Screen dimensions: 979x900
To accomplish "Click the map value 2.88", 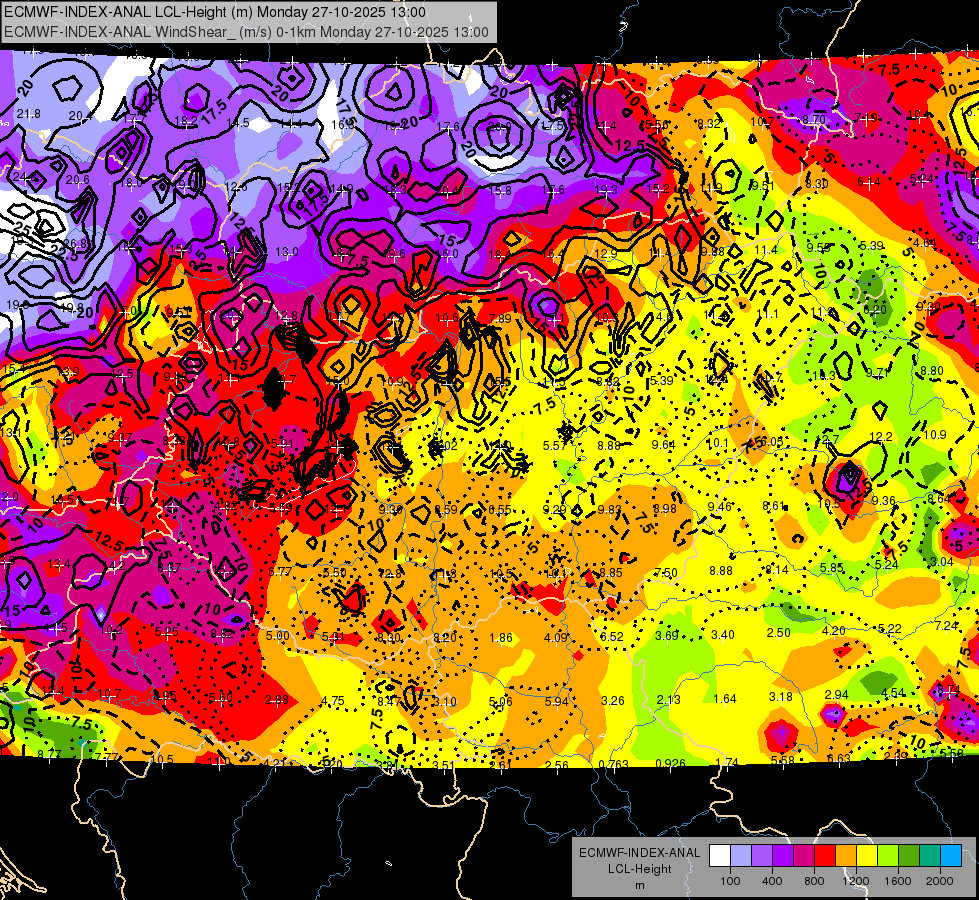I will pos(277,700).
